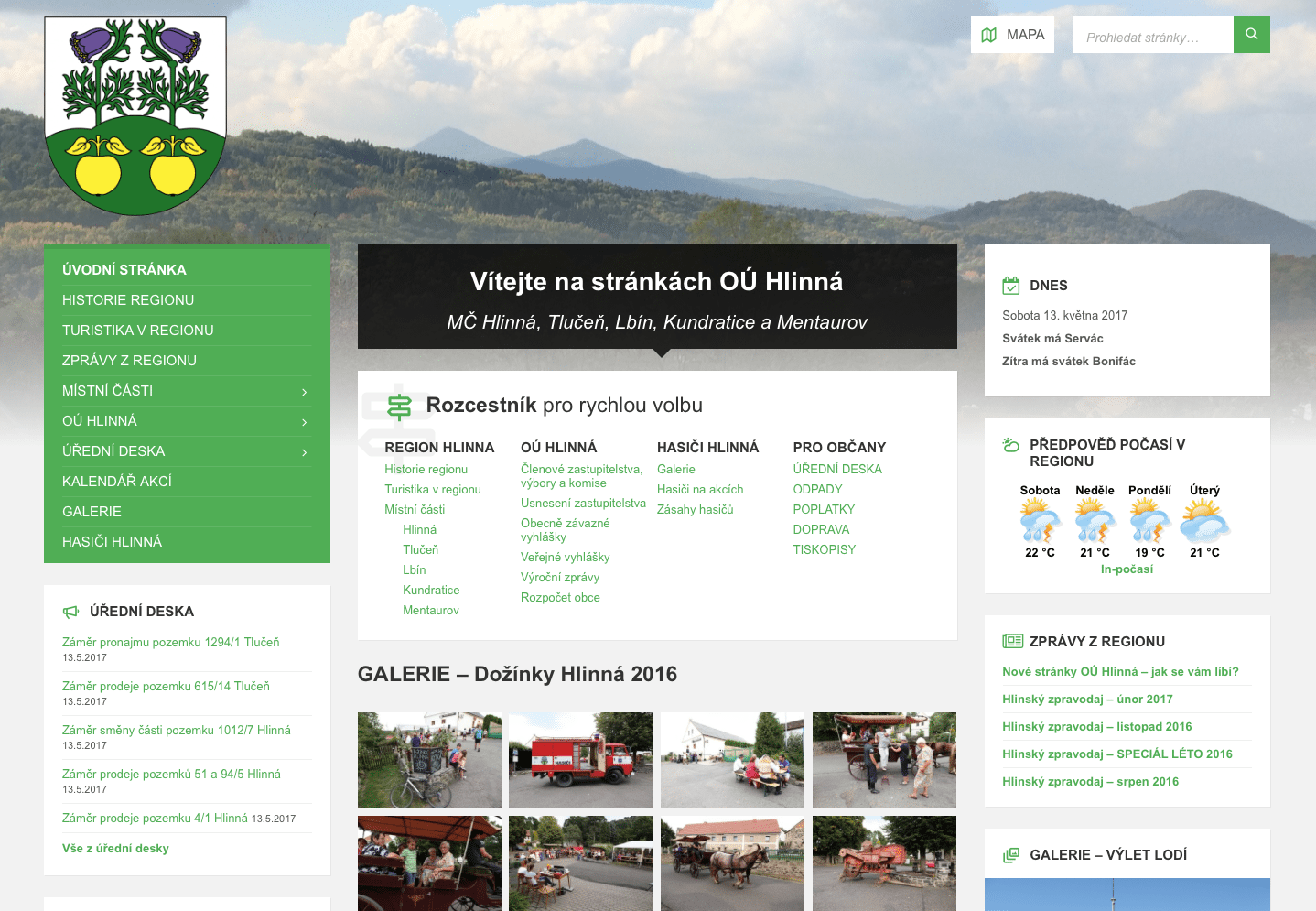Expand the OÚ Hlinná submenu arrow
The width and height of the screenshot is (1316, 911).
coord(304,422)
